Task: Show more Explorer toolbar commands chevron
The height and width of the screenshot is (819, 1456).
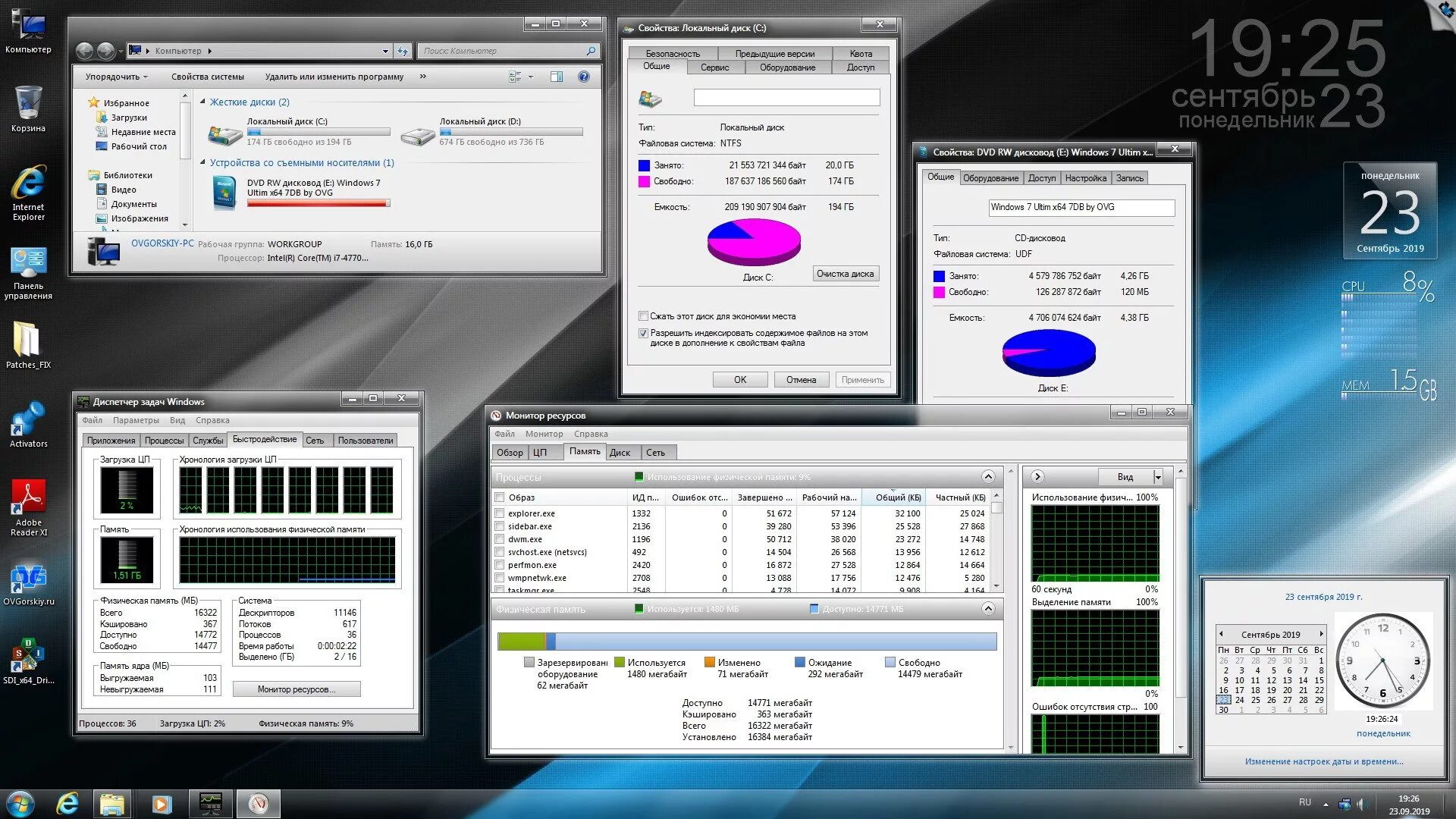Action: pyautogui.click(x=423, y=77)
